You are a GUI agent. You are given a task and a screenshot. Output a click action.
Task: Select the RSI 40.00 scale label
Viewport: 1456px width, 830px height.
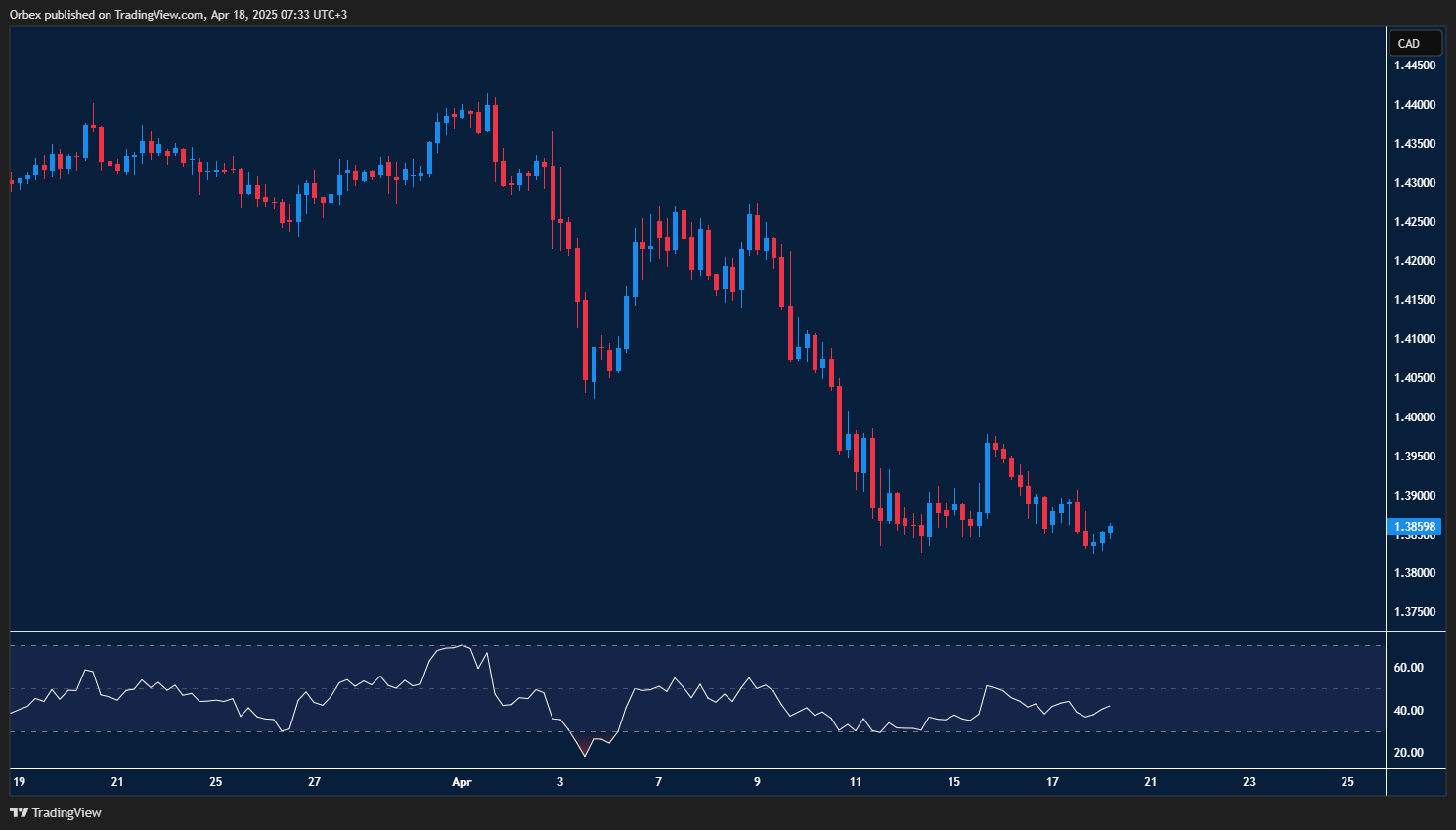click(x=1408, y=711)
